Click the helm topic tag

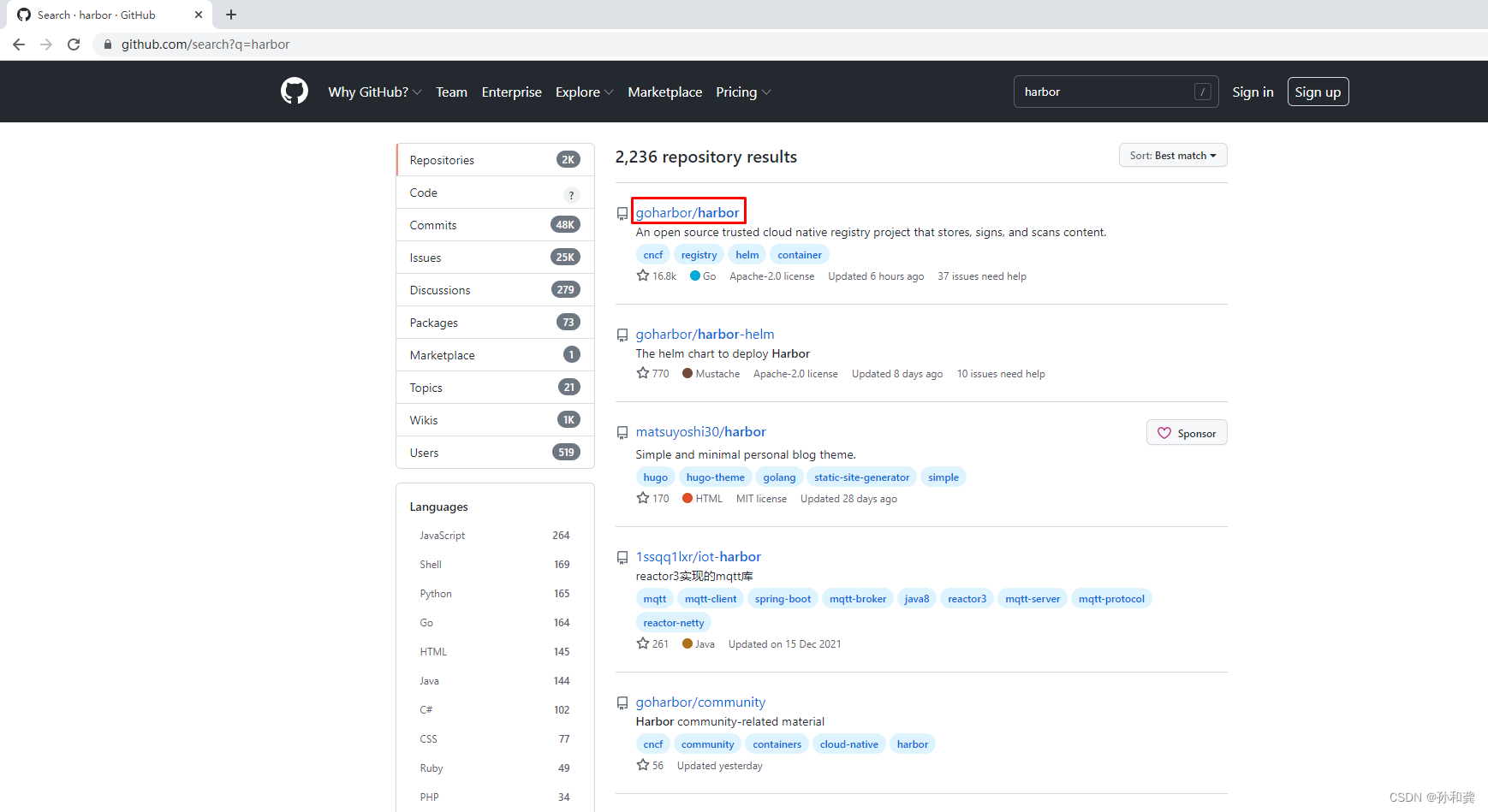(747, 255)
